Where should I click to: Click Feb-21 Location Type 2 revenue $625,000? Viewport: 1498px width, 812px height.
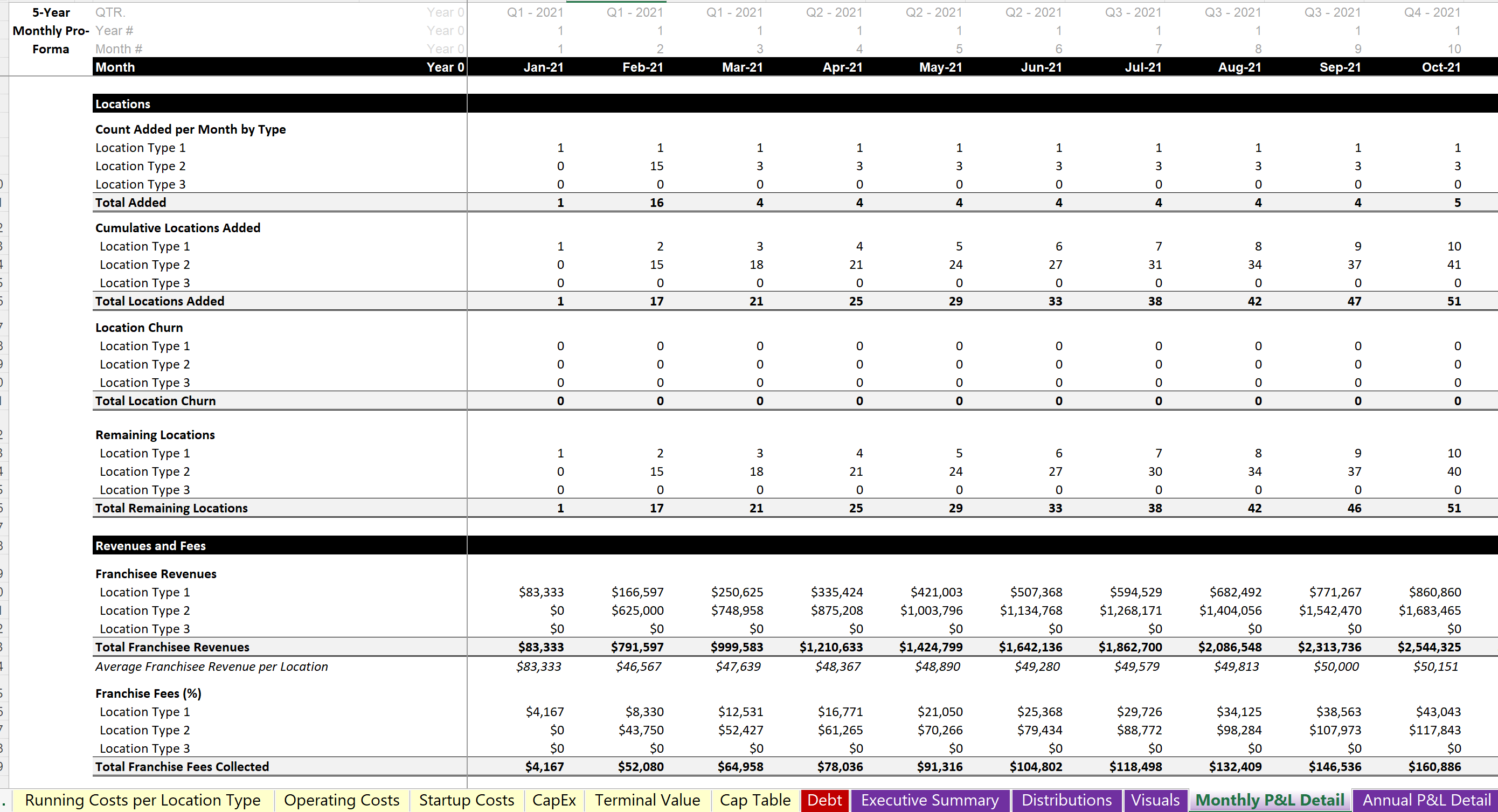[637, 610]
